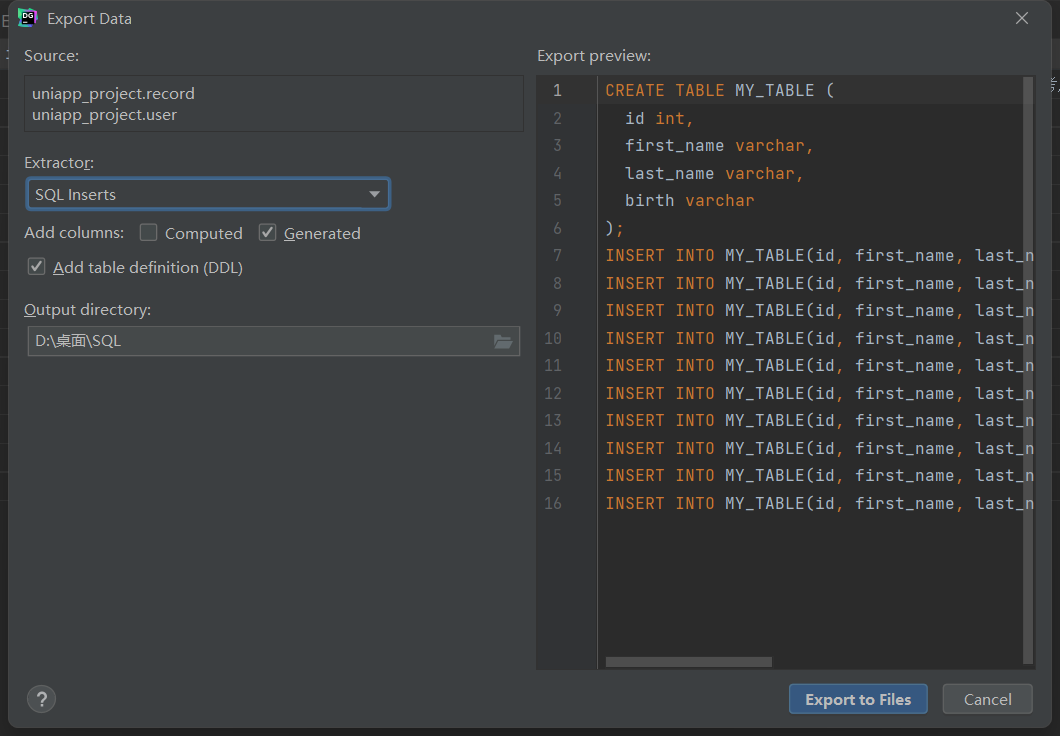The height and width of the screenshot is (736, 1060).
Task: Click the DataGrip logo in title bar
Action: pos(27,18)
